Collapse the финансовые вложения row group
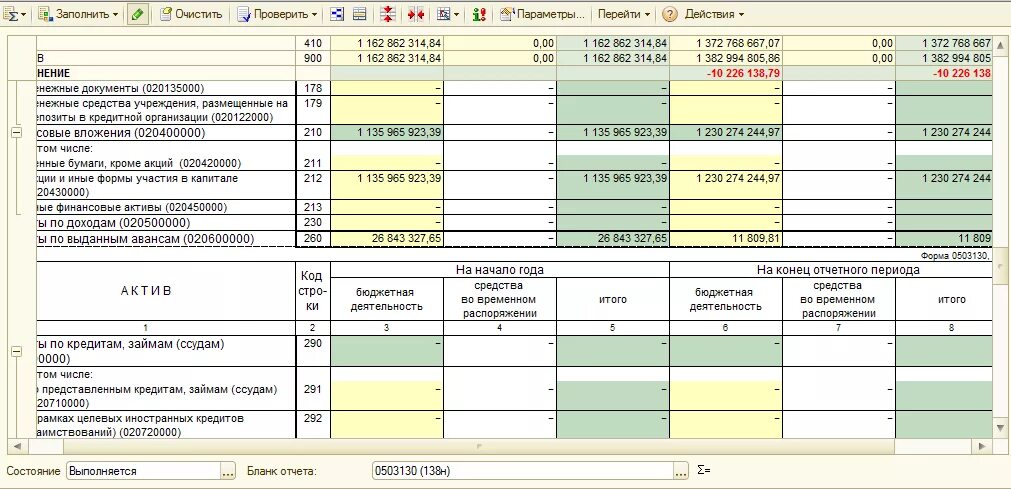The image size is (1011, 489). point(17,132)
